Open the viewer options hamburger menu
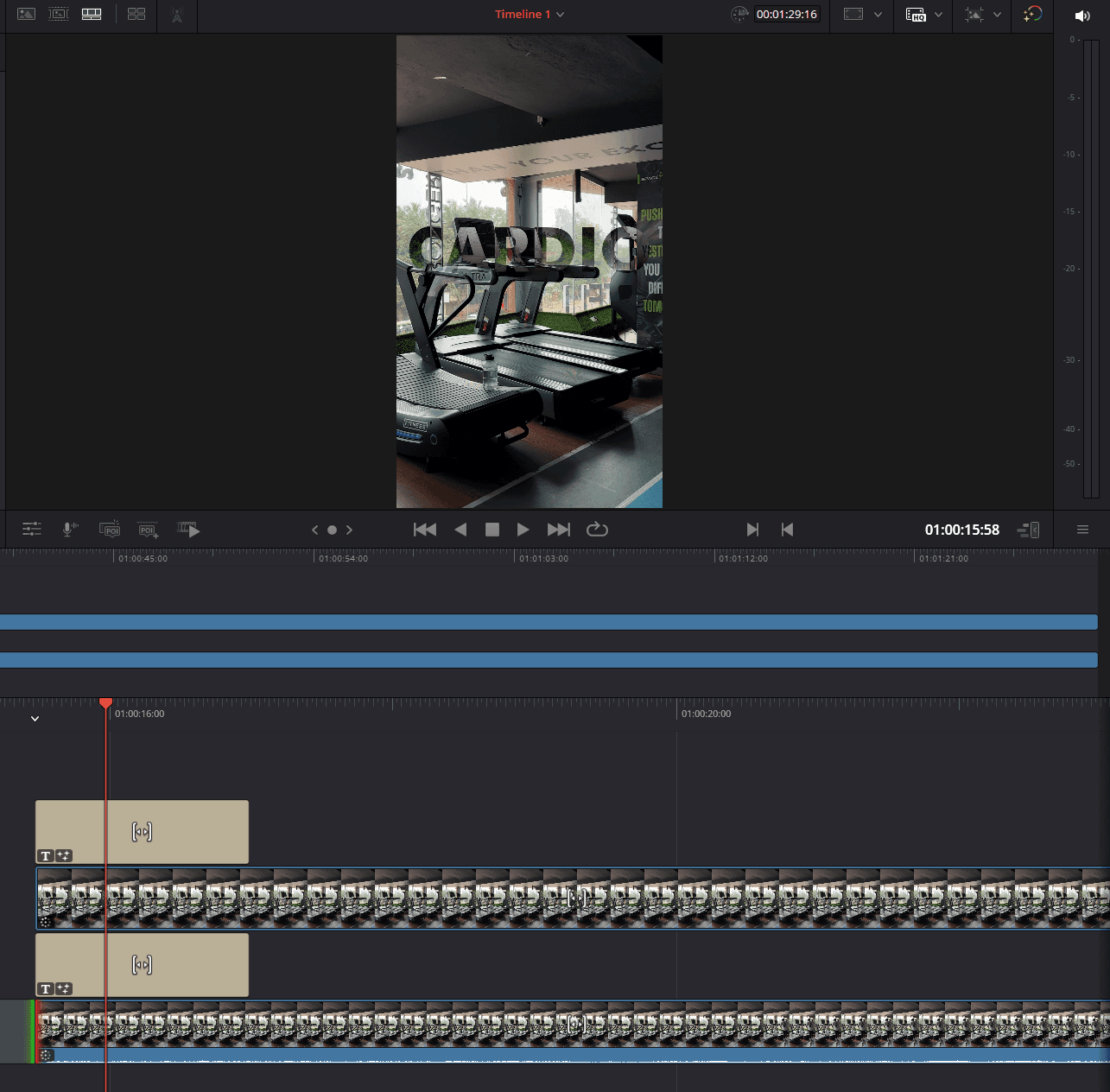The image size is (1110, 1092). pyautogui.click(x=1082, y=530)
